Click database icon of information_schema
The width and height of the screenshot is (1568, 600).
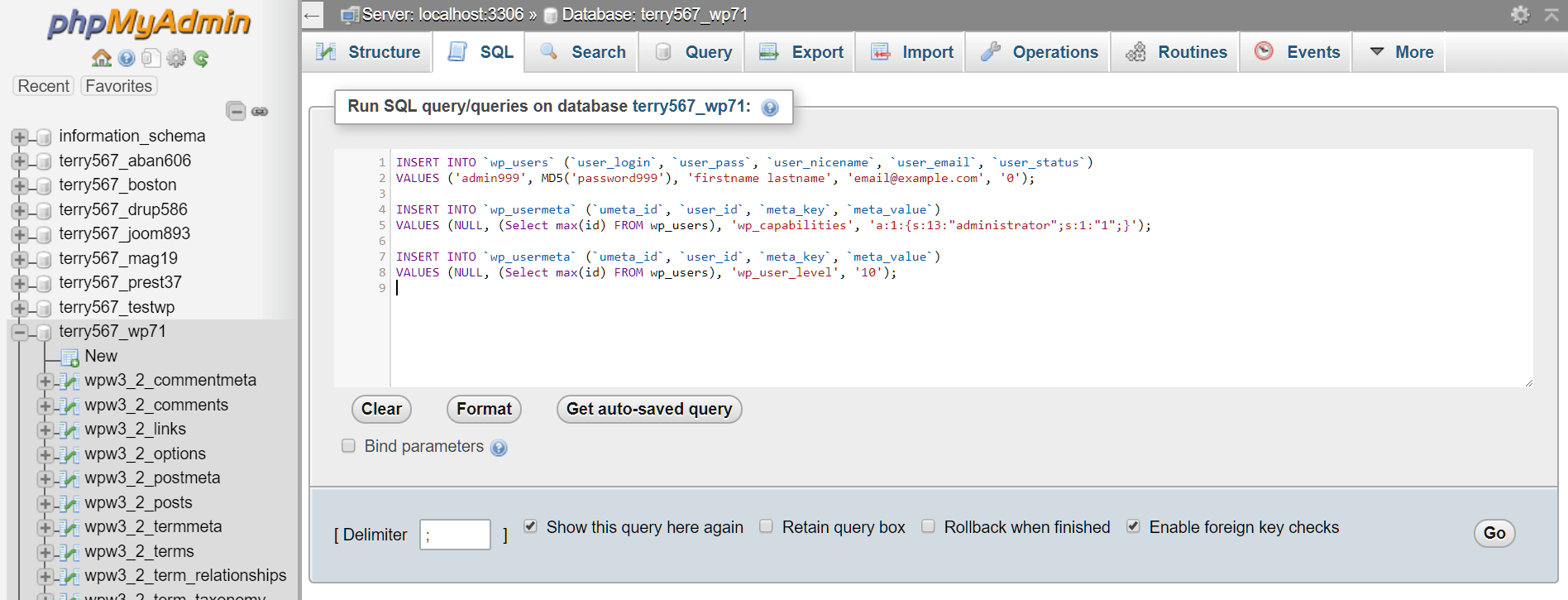(44, 137)
